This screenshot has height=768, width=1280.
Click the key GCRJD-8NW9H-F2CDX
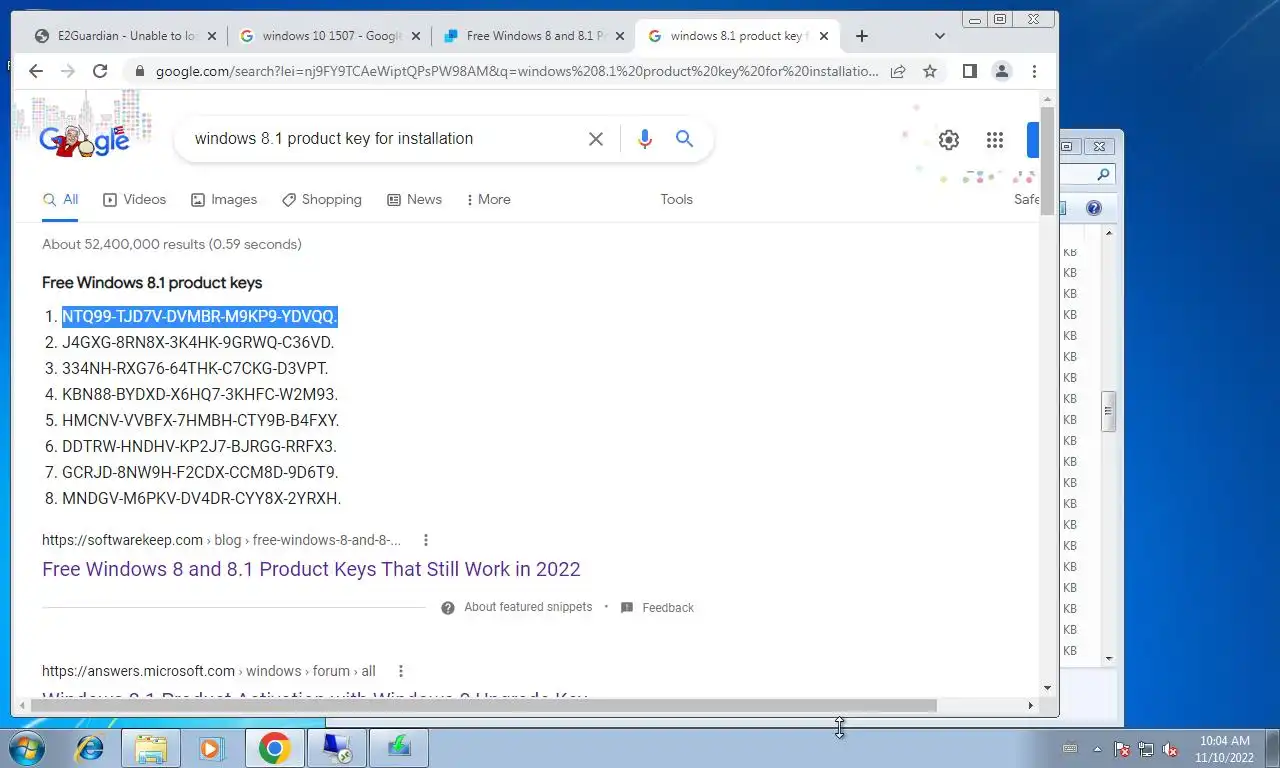200,472
